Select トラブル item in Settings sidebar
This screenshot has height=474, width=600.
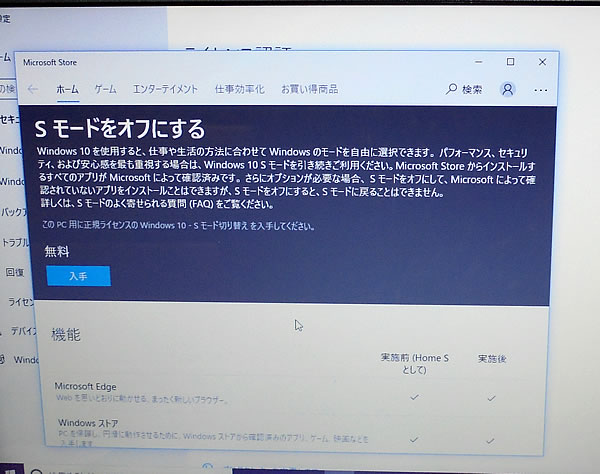(14, 243)
